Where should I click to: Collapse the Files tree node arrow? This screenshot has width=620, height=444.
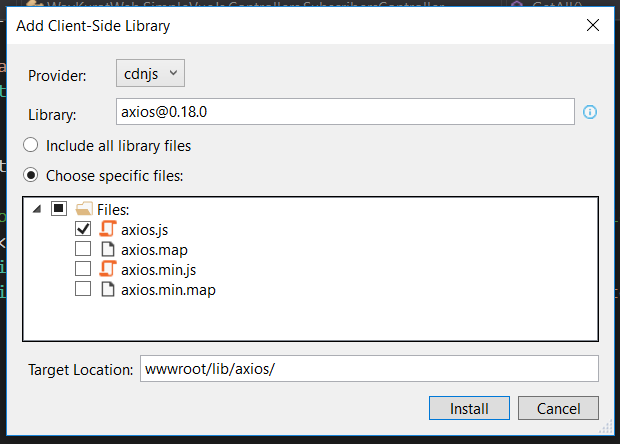point(37,209)
